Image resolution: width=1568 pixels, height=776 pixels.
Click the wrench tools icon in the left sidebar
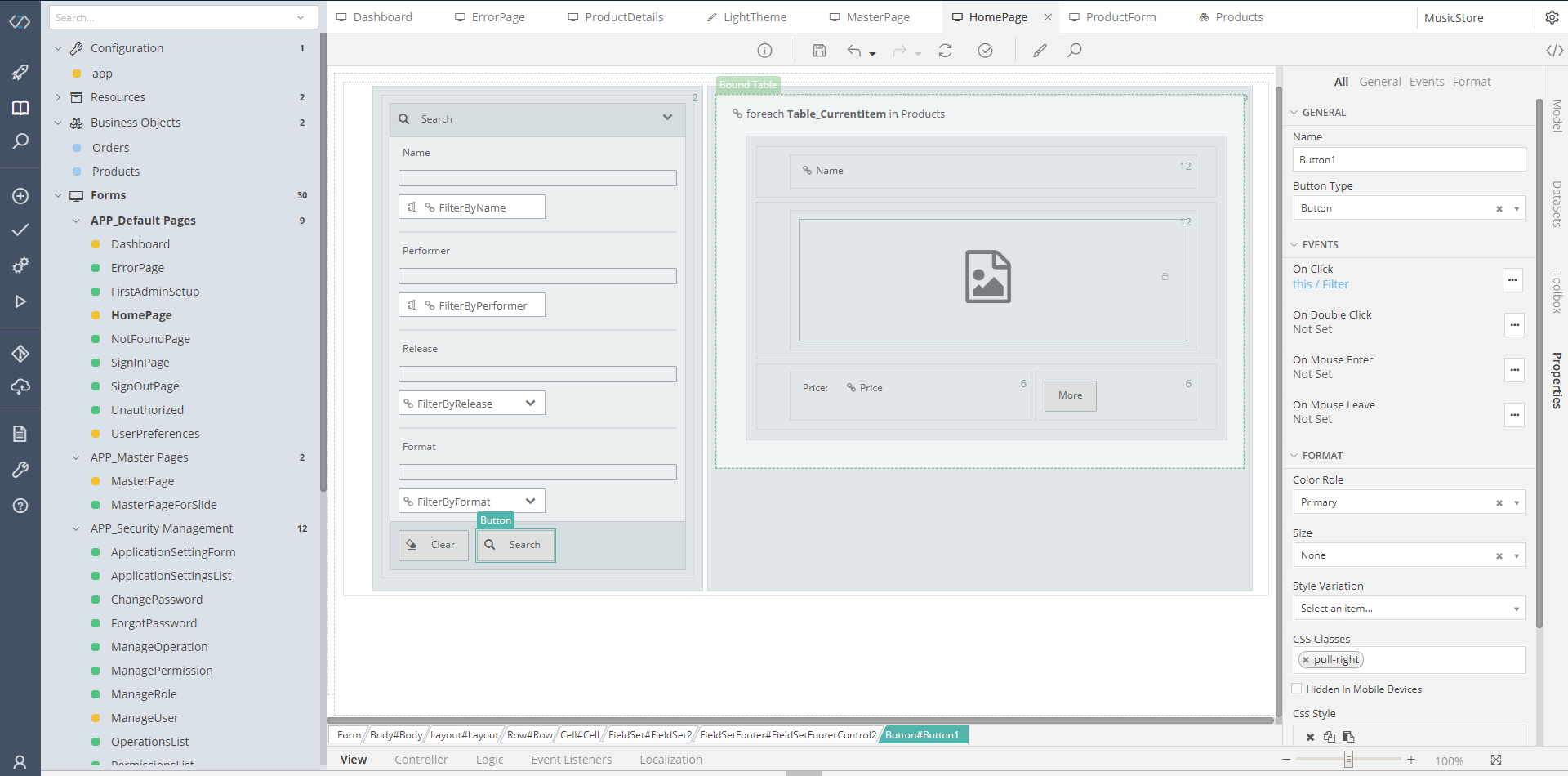tap(20, 469)
